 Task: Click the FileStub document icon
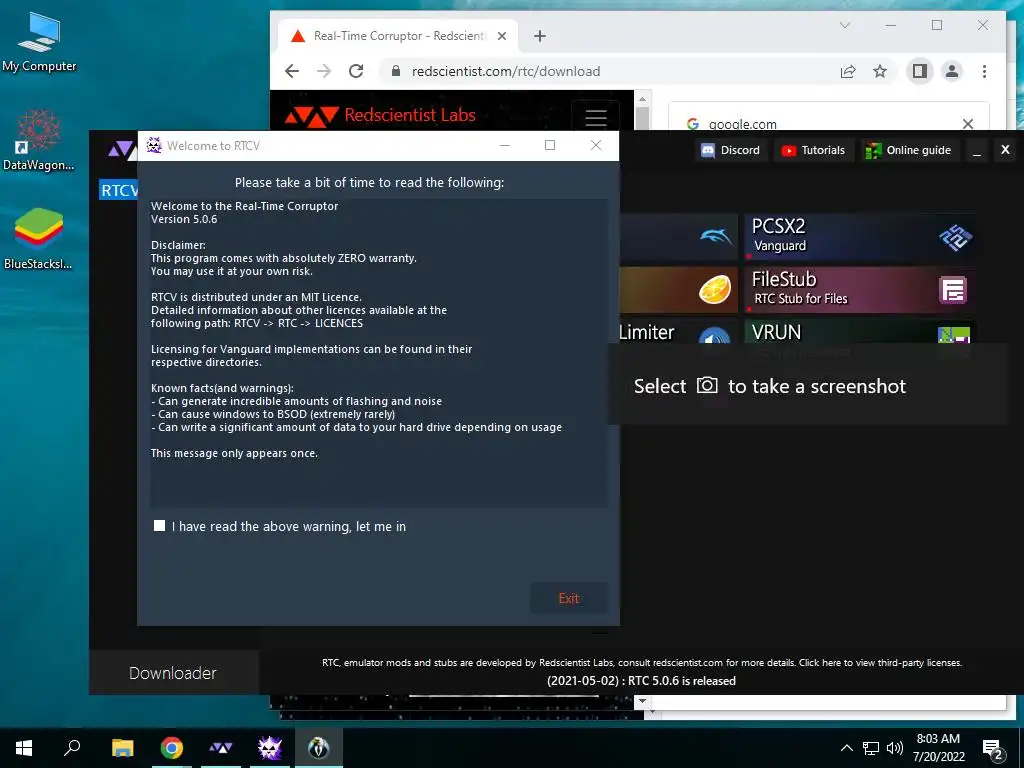coord(953,290)
